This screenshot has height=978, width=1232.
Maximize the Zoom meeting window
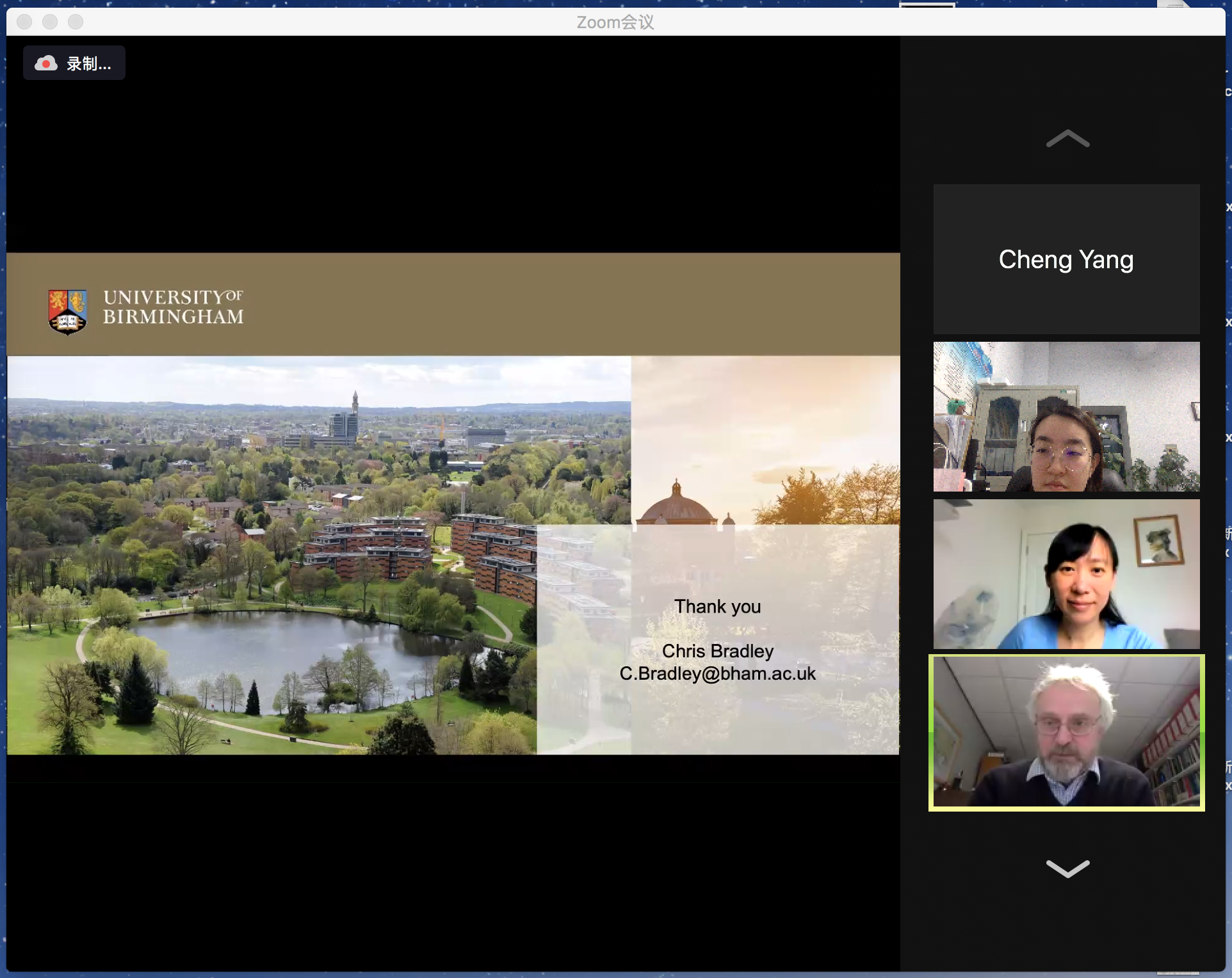(76, 22)
